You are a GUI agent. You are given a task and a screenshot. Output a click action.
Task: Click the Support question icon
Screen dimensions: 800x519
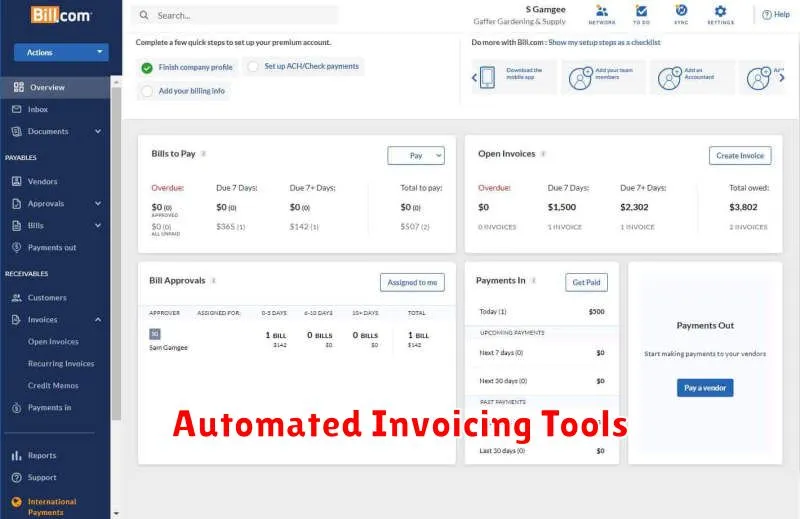[x=17, y=477]
